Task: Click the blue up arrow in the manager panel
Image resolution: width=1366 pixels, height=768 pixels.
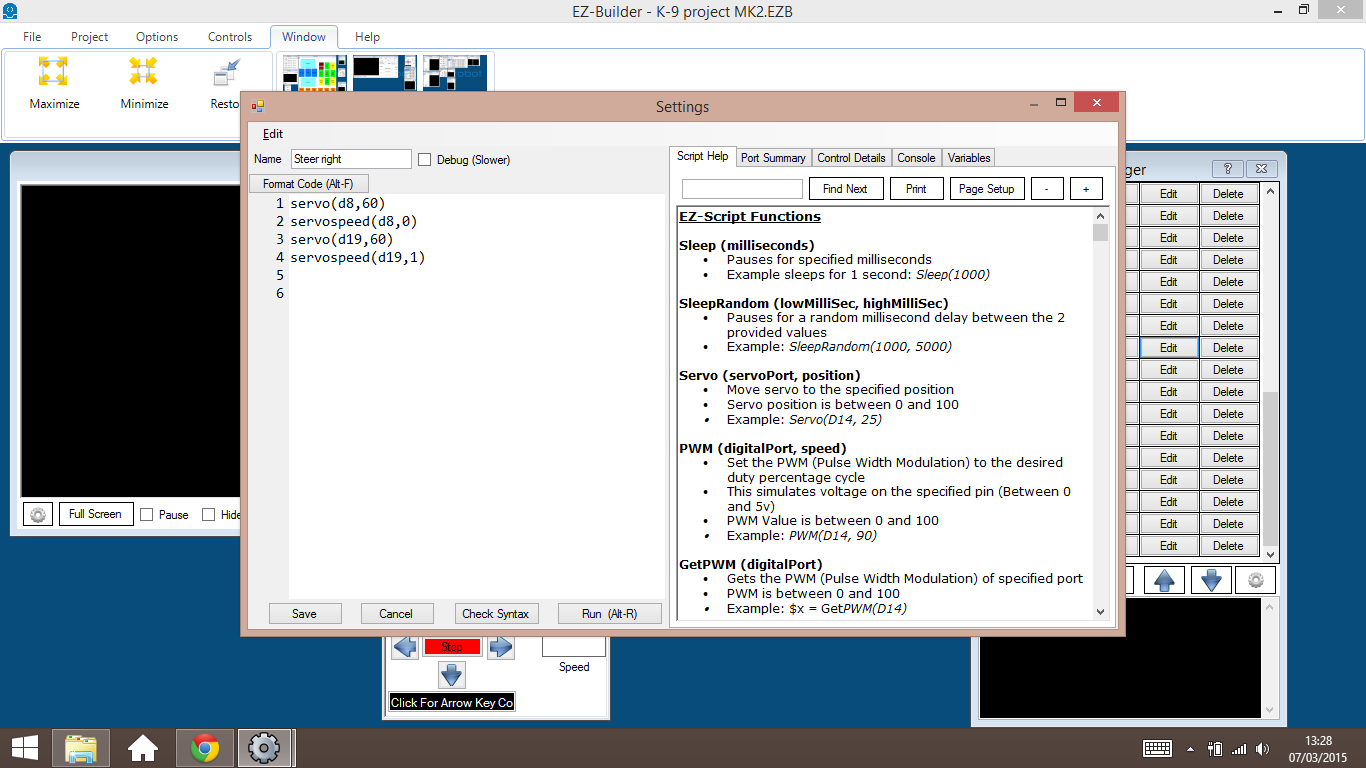Action: click(1164, 579)
